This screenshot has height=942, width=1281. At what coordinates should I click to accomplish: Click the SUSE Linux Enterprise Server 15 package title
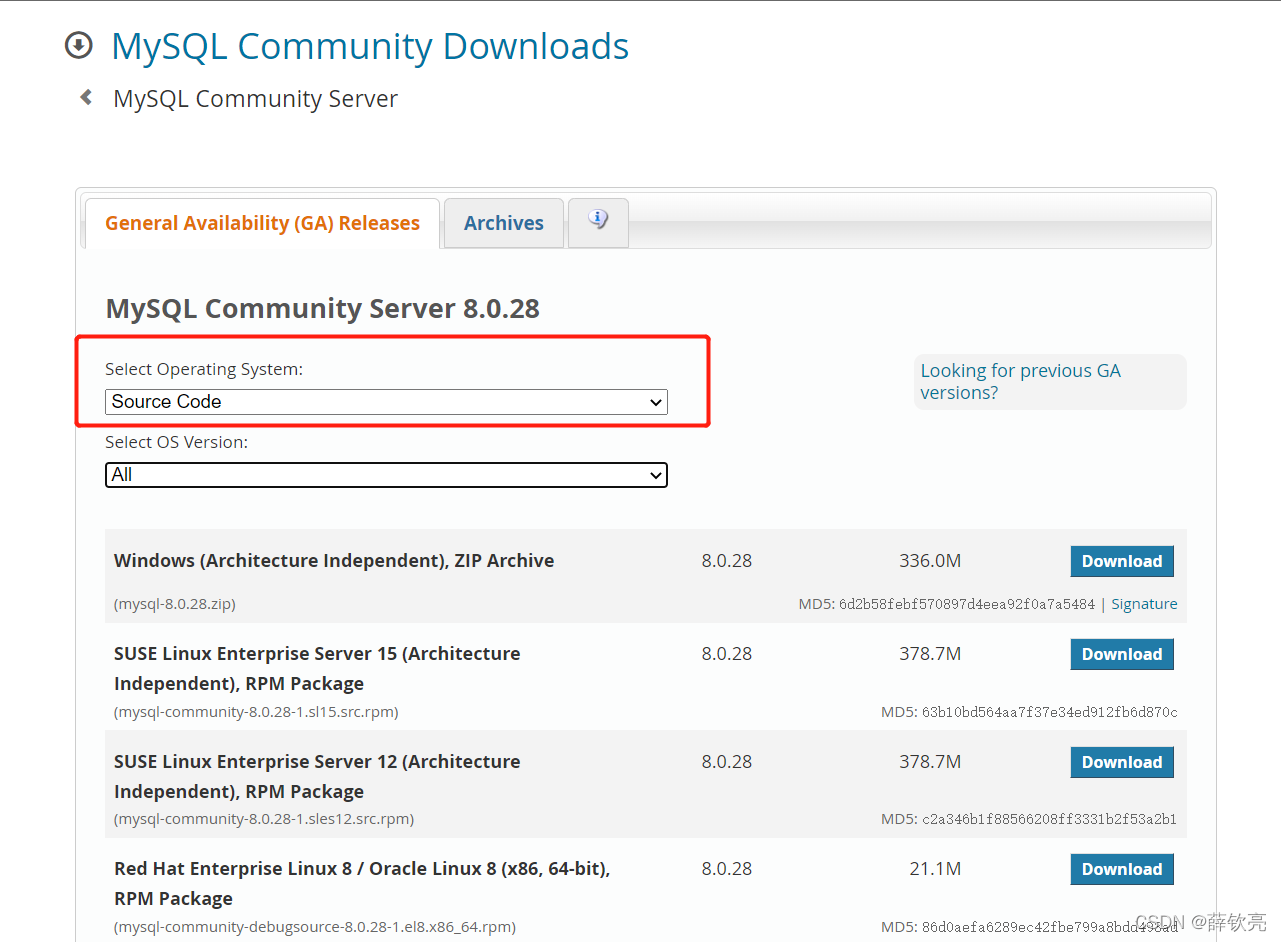click(317, 668)
